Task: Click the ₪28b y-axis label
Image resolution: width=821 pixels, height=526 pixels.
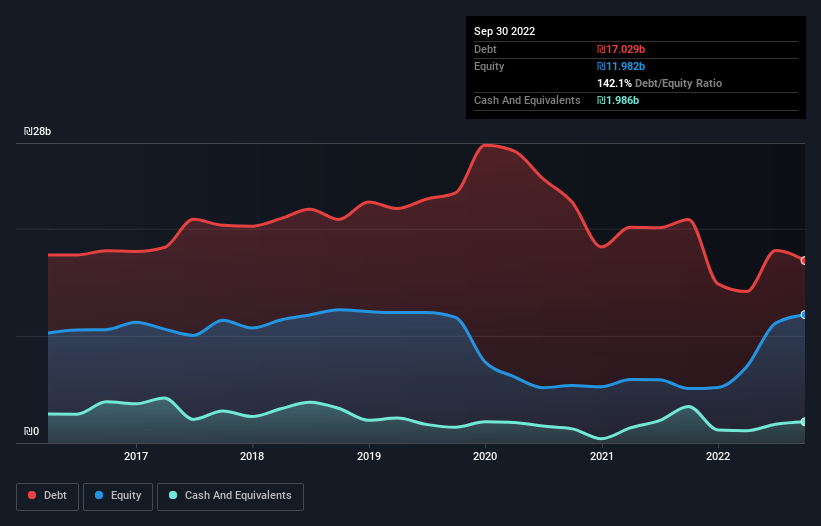Action: click(37, 131)
